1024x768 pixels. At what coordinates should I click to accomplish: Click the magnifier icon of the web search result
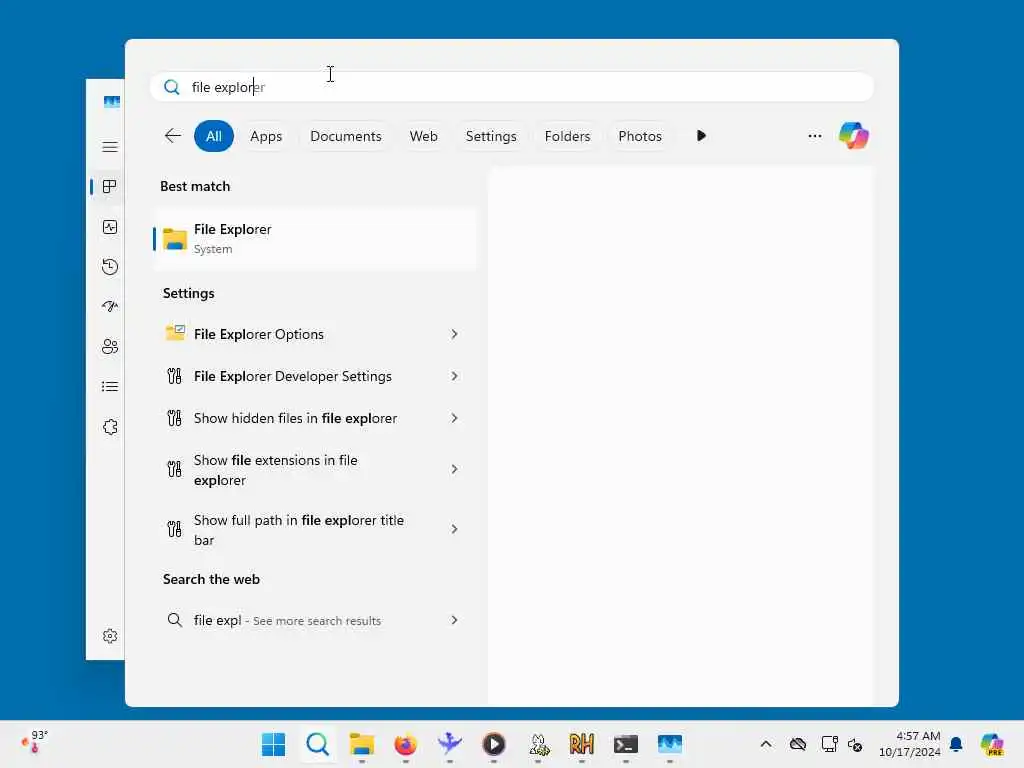(x=174, y=620)
